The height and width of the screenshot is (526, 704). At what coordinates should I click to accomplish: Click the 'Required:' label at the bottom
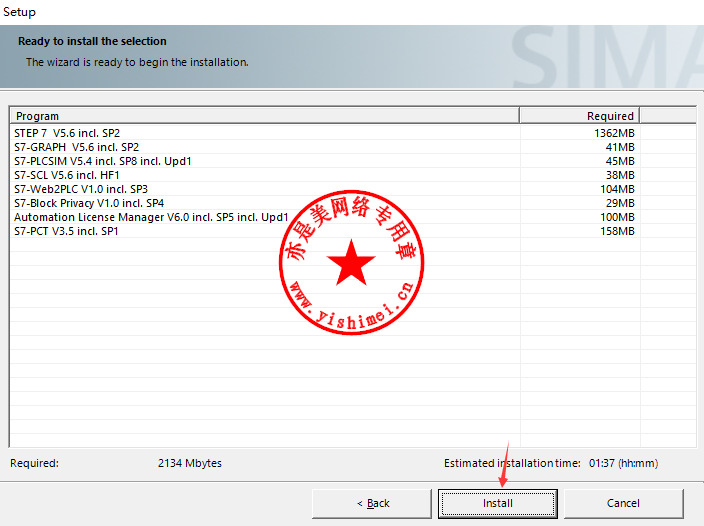coord(35,463)
